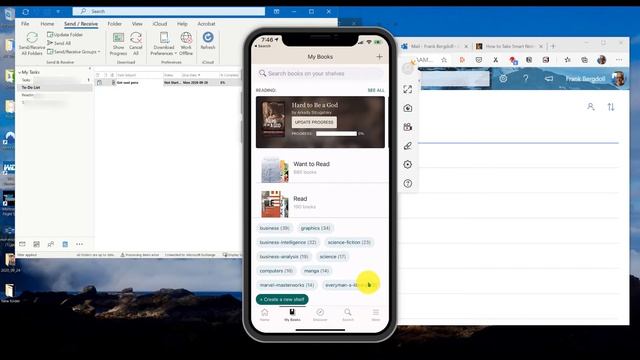Viewport: 640px width, 360px height.
Task: Open the Help ribbon tab
Action: [182, 24]
